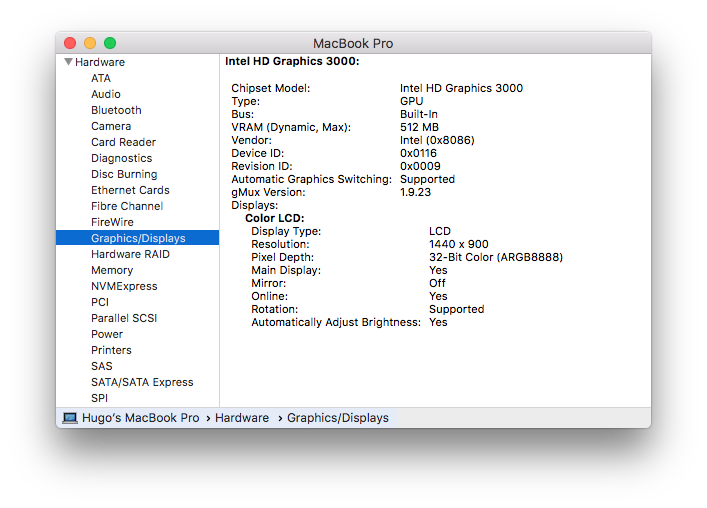Click the Automatically Adjust Brightness label

[x=336, y=322]
